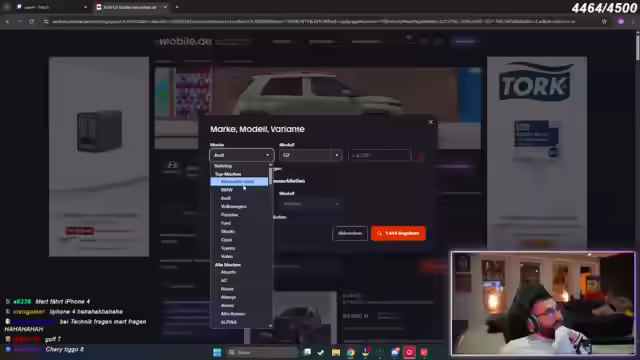Open a new browser tab with plus
Image resolution: width=640 pixels, height=360 pixels.
(x=177, y=7)
